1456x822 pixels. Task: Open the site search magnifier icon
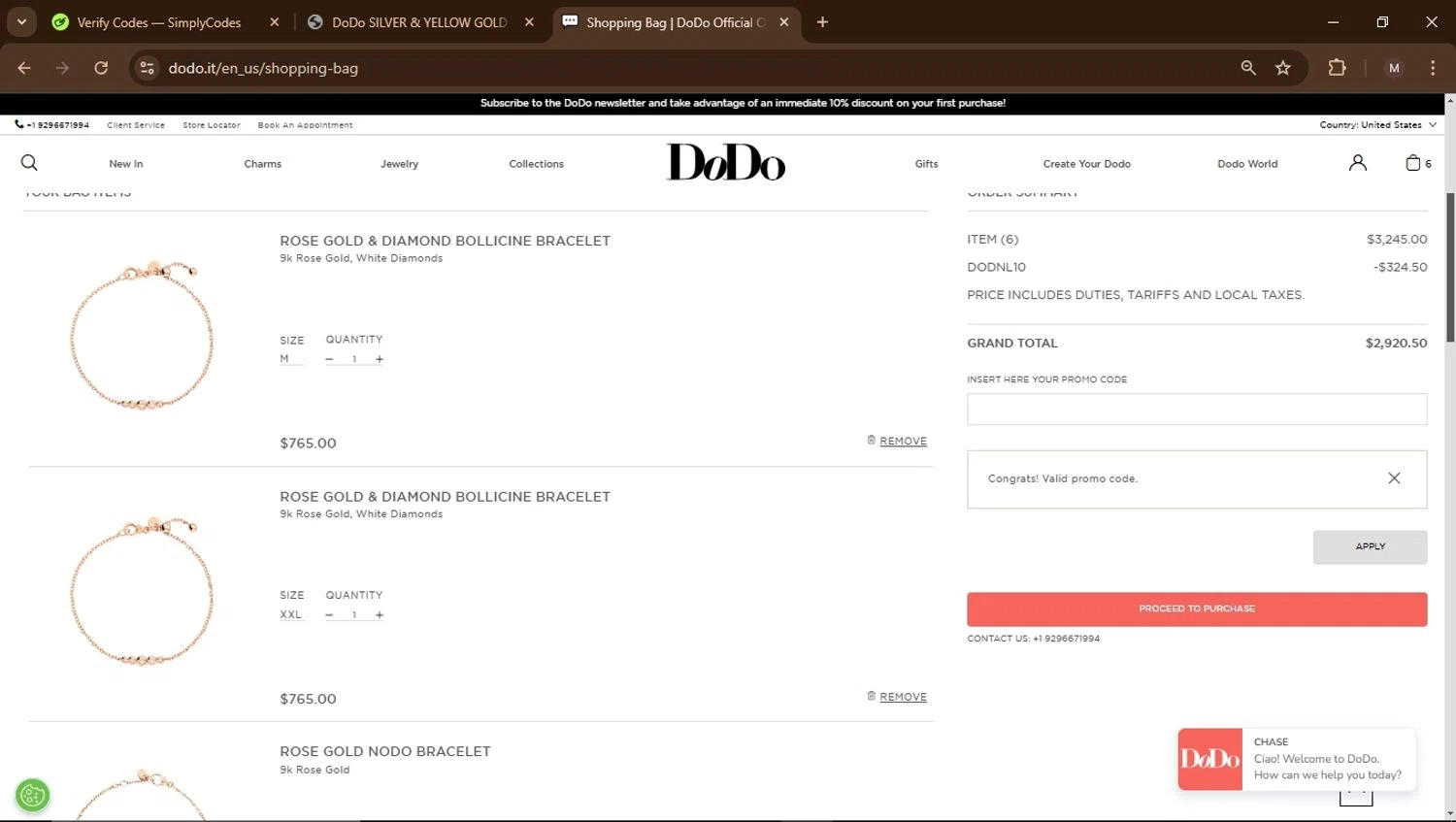coord(29,163)
